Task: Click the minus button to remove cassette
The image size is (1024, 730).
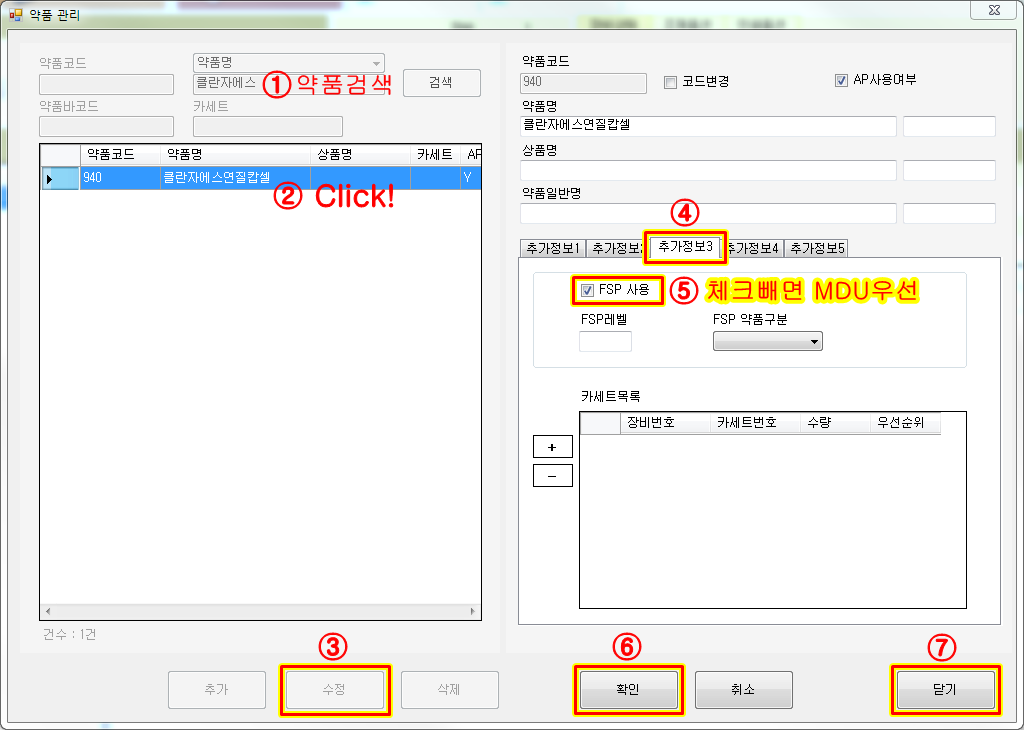Action: tap(552, 476)
